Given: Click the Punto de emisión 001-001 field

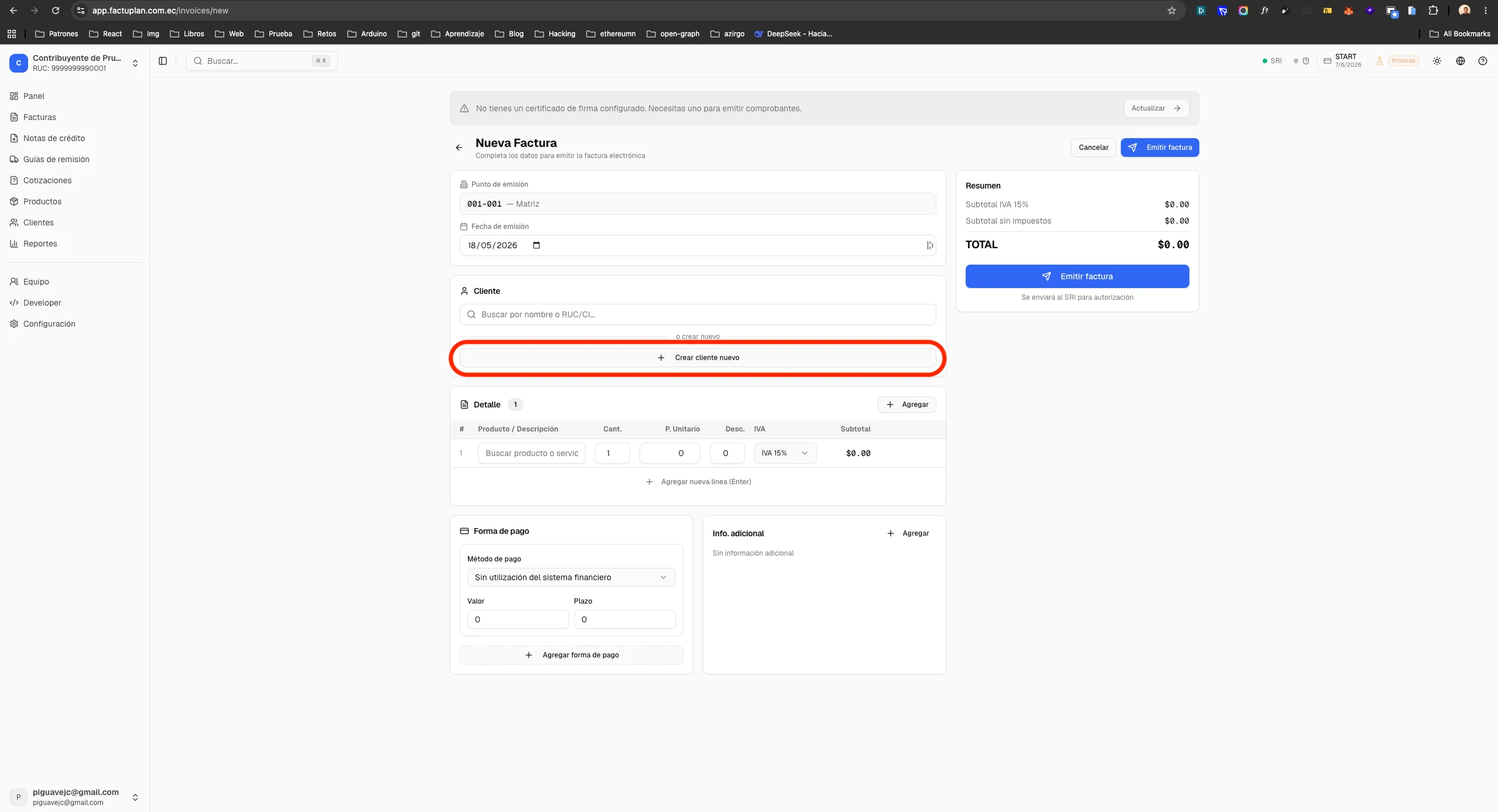Looking at the screenshot, I should click(697, 204).
